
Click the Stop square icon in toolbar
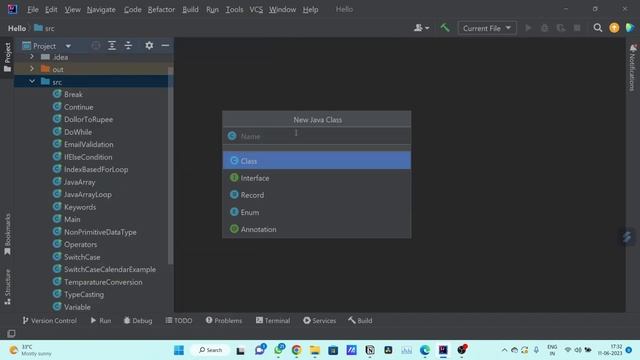point(577,28)
